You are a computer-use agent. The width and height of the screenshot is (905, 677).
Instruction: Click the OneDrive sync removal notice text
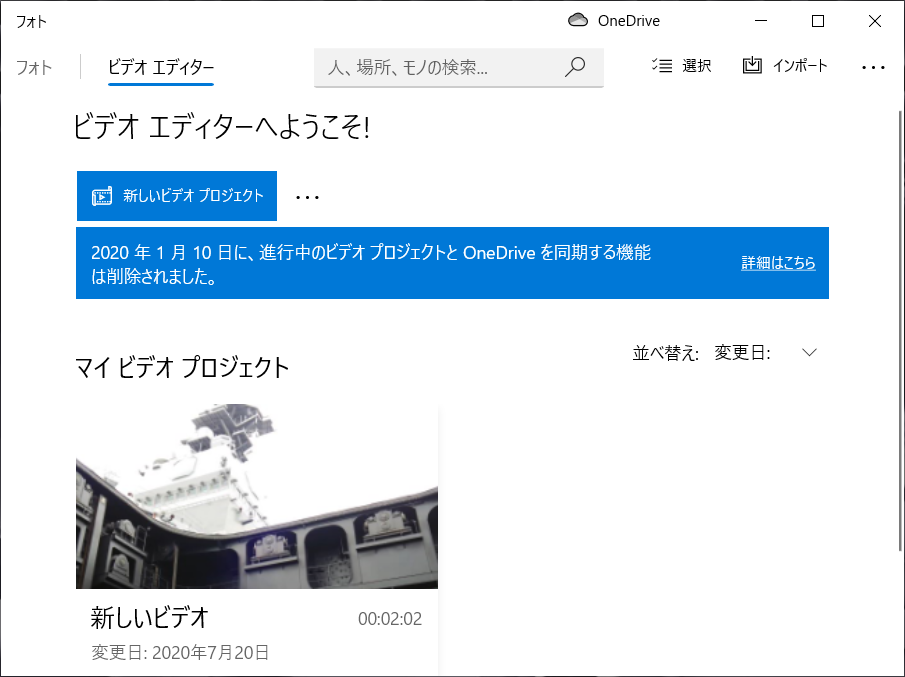click(x=371, y=264)
